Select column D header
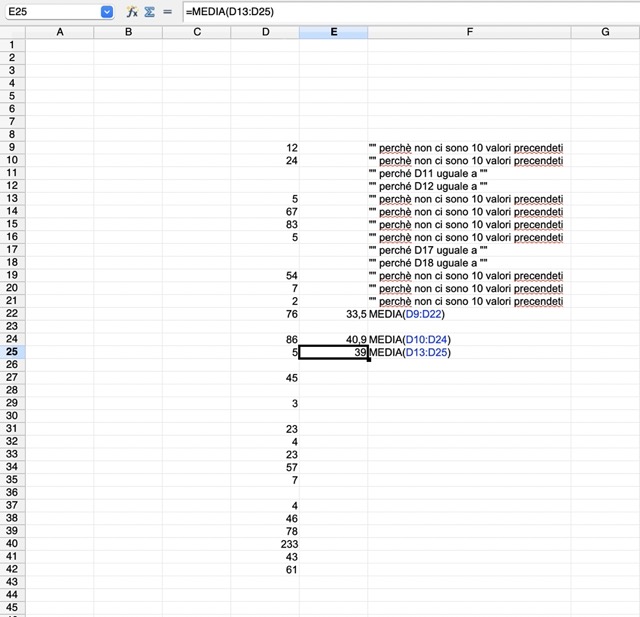 (265, 32)
